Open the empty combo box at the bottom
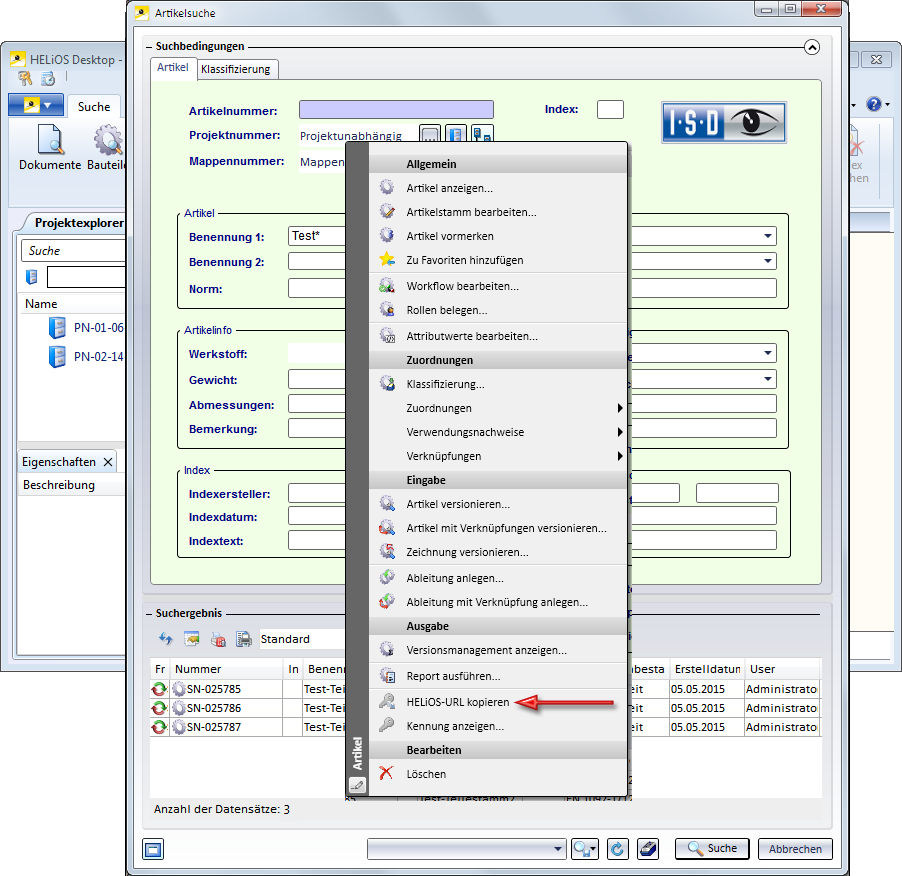 467,849
